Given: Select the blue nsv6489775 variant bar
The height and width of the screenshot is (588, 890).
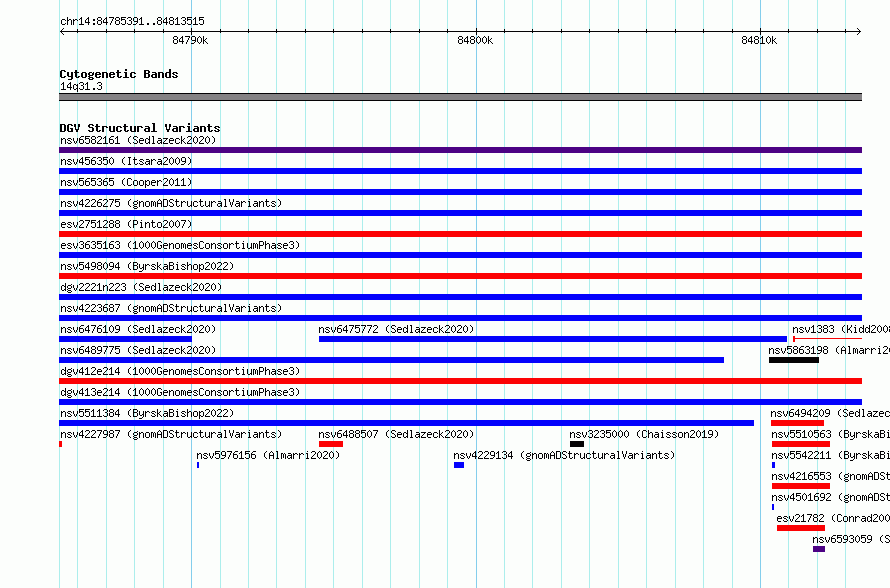Looking at the screenshot, I should click(392, 360).
